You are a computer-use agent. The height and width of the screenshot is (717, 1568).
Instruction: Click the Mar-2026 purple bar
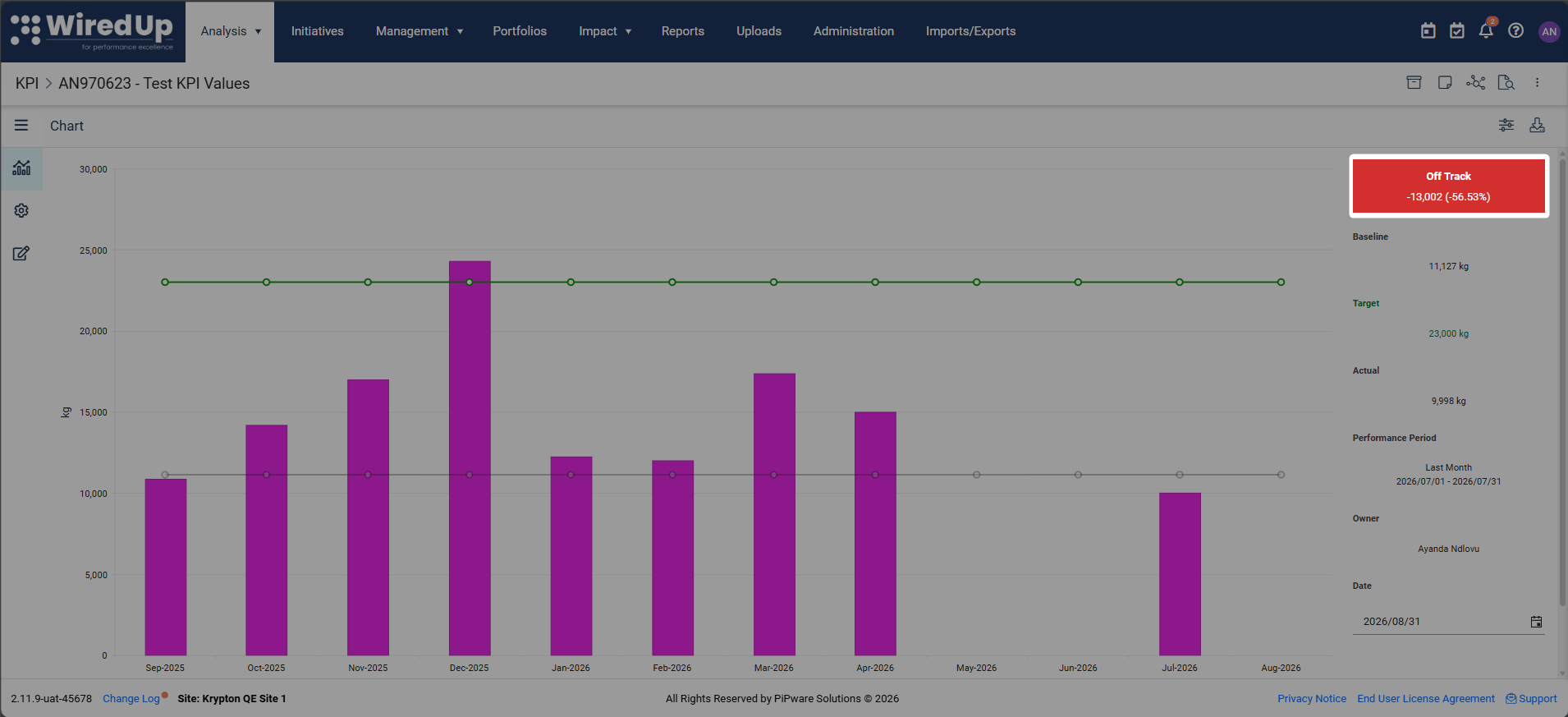pos(774,515)
